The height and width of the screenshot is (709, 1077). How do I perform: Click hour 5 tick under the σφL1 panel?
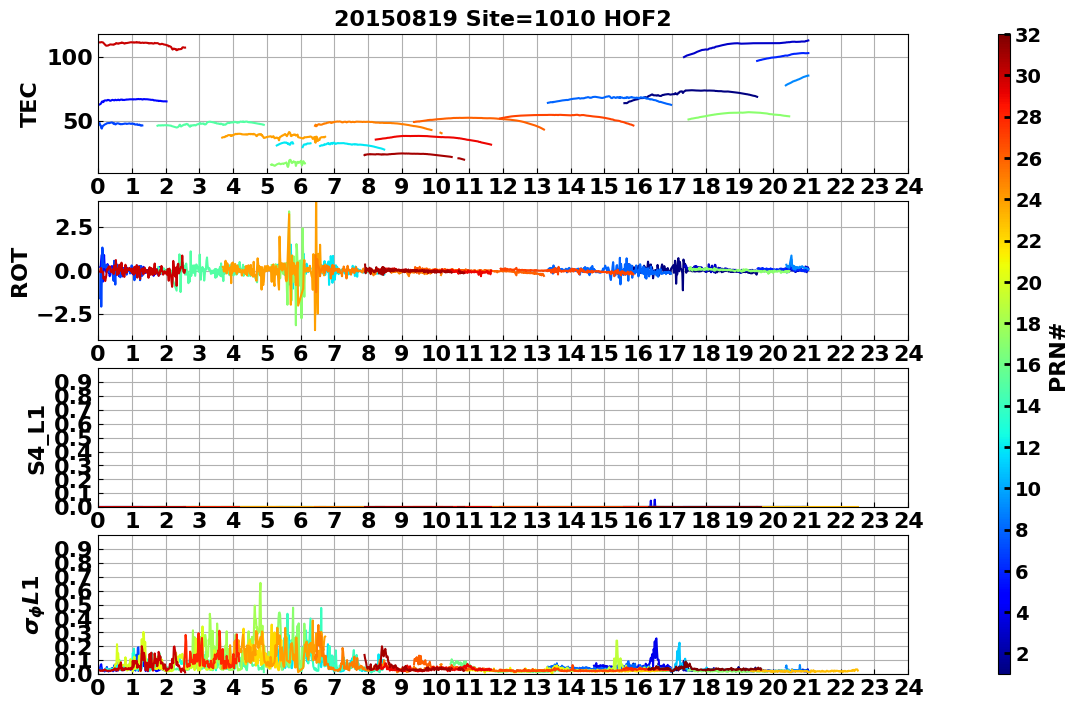[267, 687]
